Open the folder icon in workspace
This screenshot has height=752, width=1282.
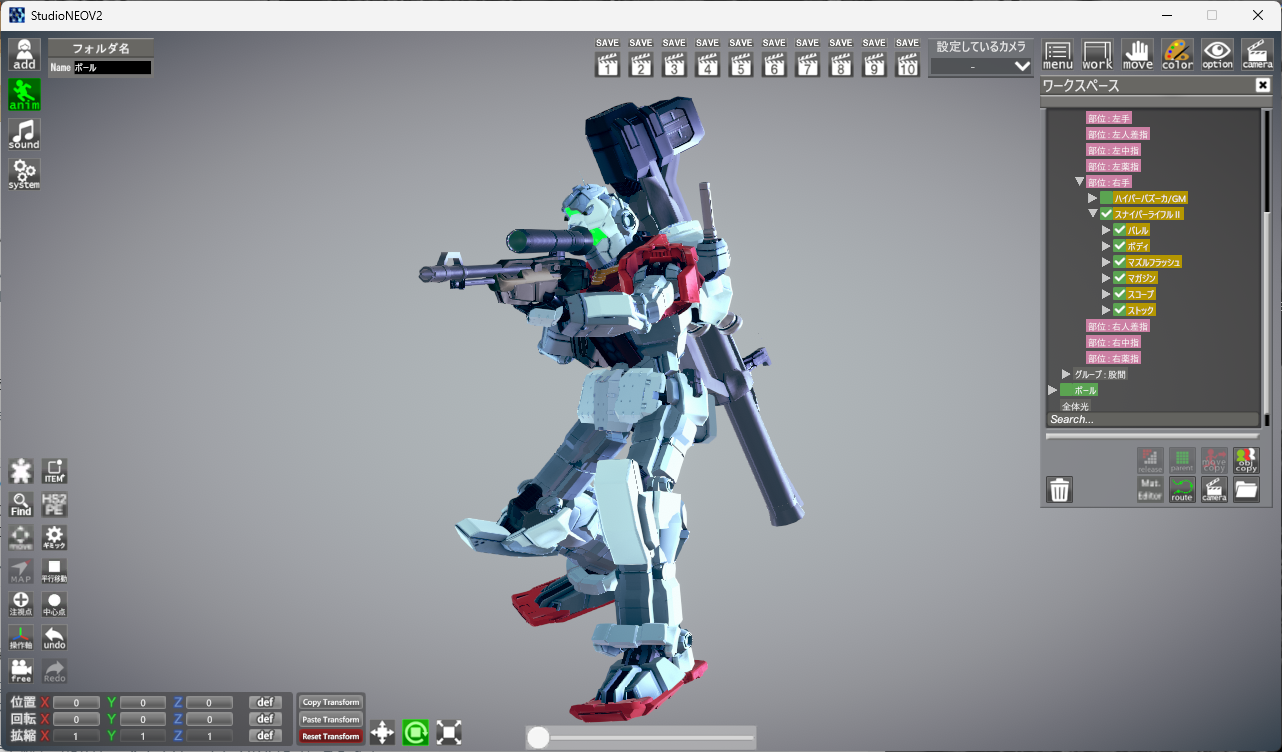(1246, 490)
